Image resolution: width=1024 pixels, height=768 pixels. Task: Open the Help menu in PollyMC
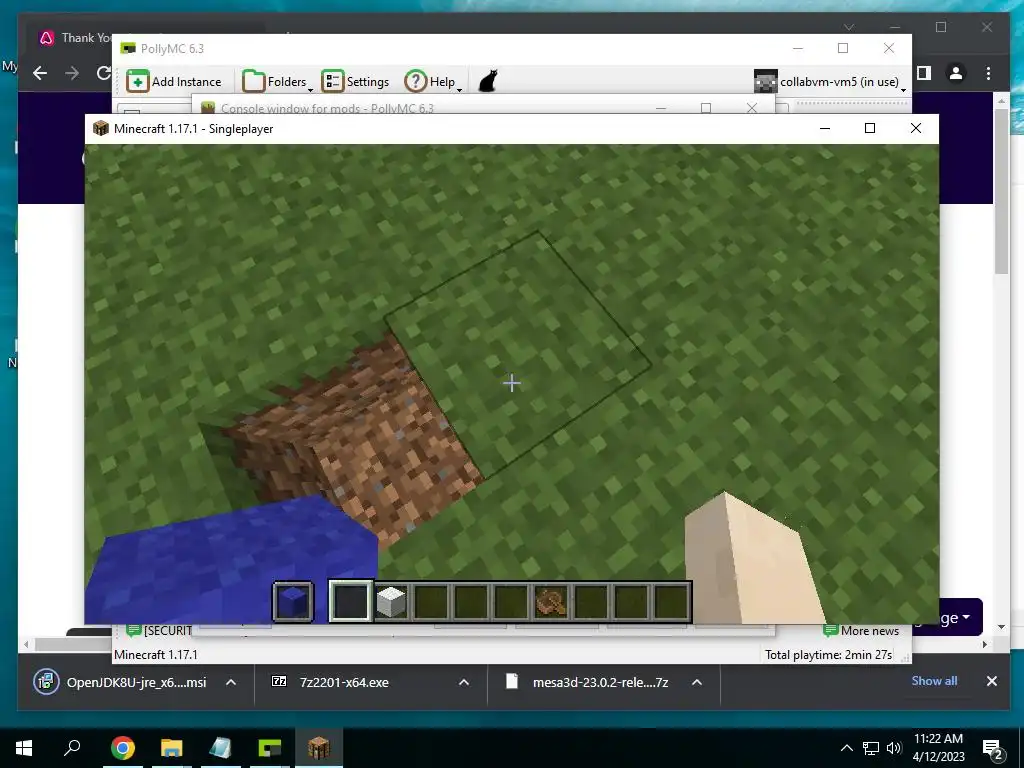pos(433,82)
